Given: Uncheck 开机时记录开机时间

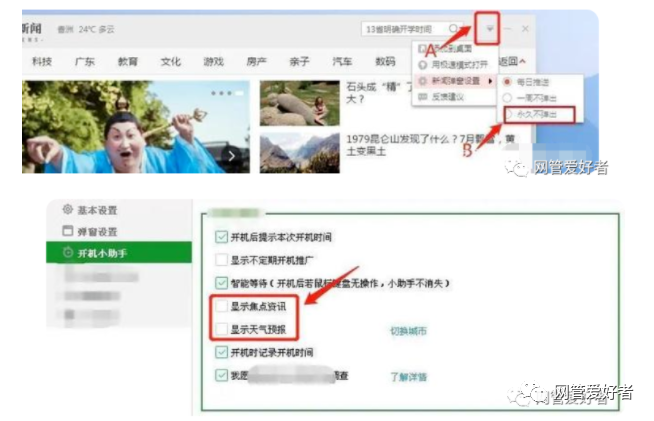Looking at the screenshot, I should click(221, 352).
